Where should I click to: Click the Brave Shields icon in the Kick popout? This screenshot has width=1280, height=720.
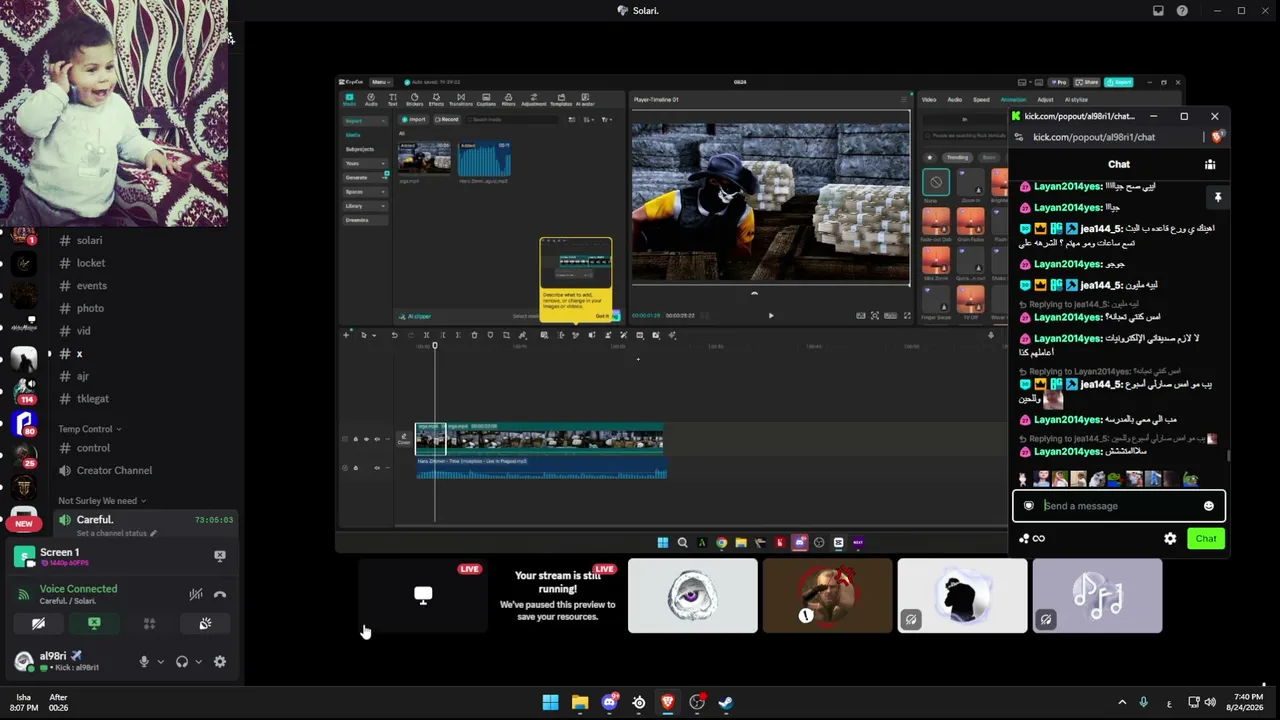click(1216, 137)
